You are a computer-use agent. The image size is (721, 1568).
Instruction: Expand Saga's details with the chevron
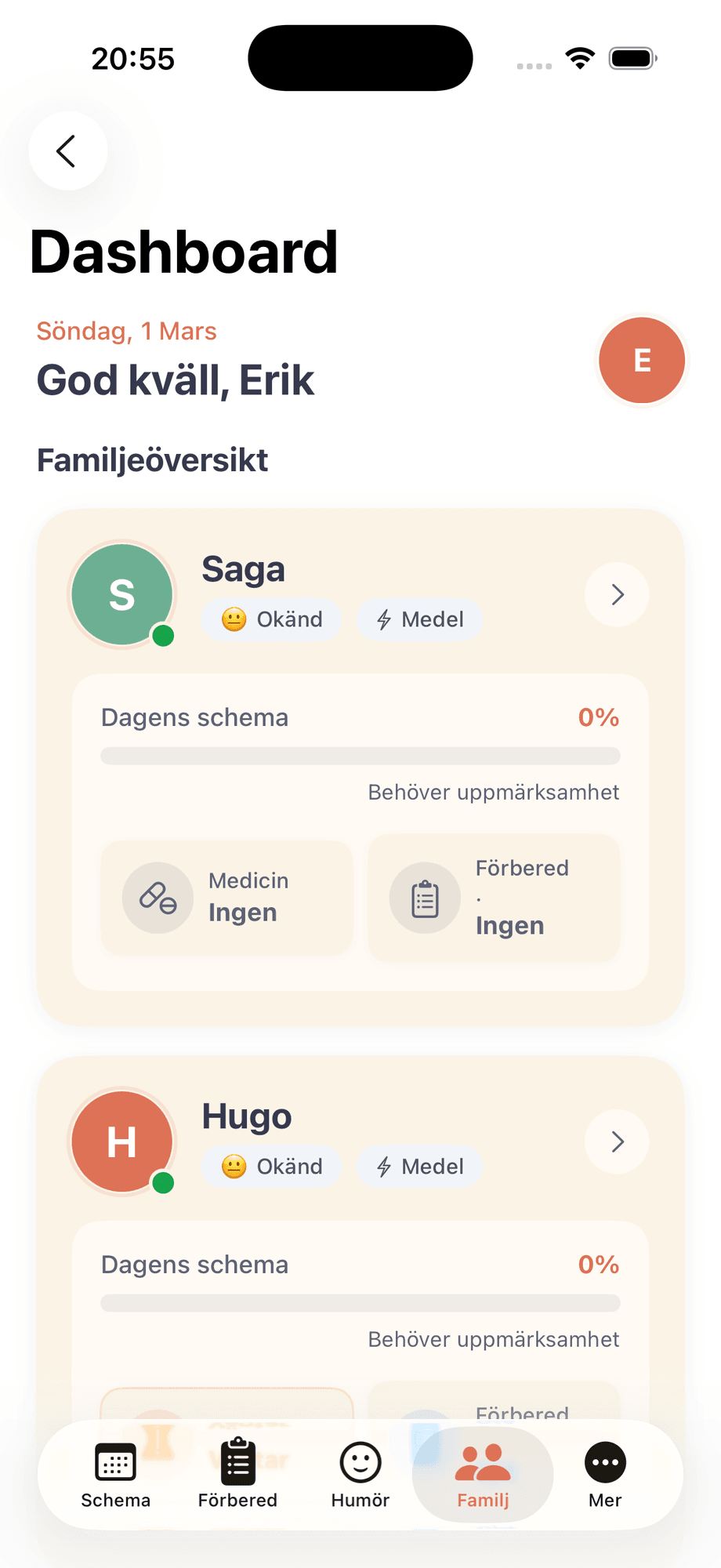coord(617,594)
